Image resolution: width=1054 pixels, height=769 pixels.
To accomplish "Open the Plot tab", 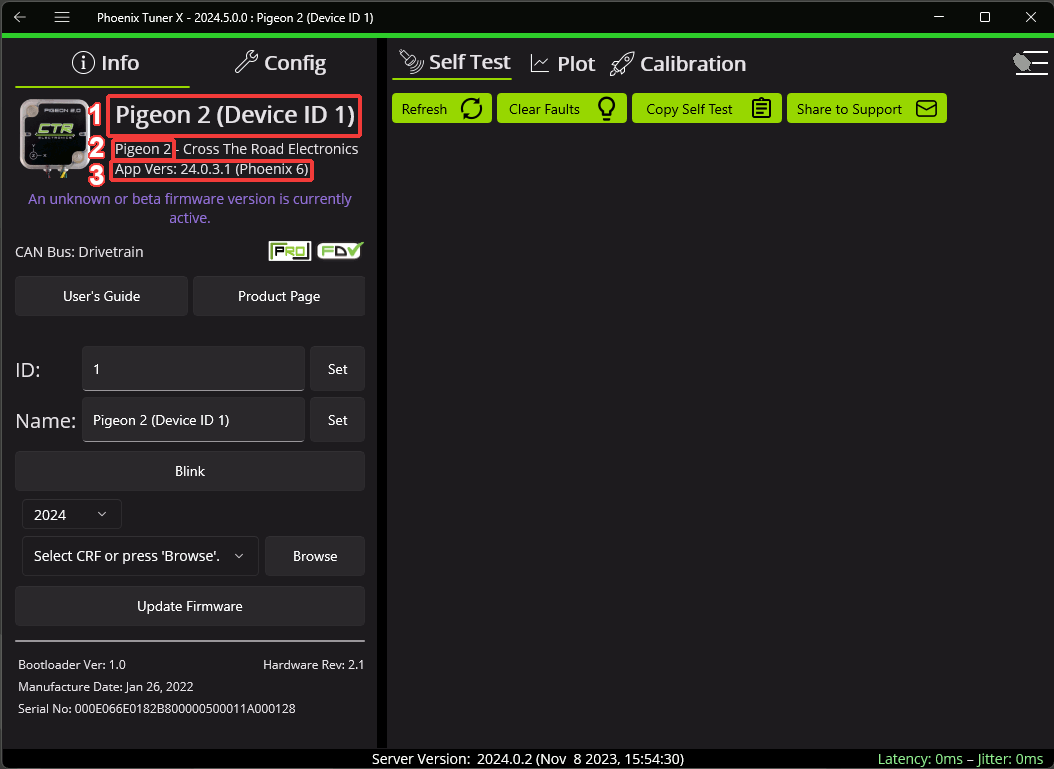I will click(563, 64).
